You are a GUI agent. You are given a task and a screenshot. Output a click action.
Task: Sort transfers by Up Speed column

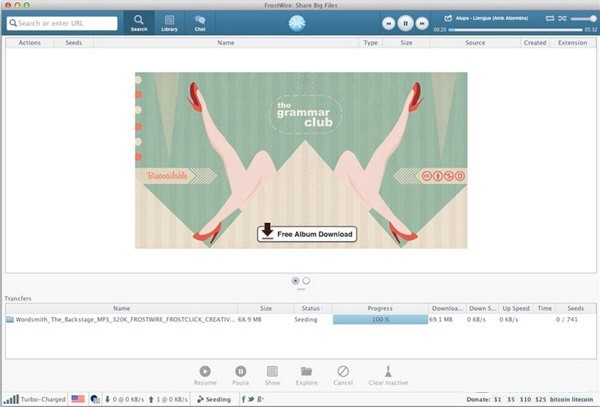click(516, 308)
